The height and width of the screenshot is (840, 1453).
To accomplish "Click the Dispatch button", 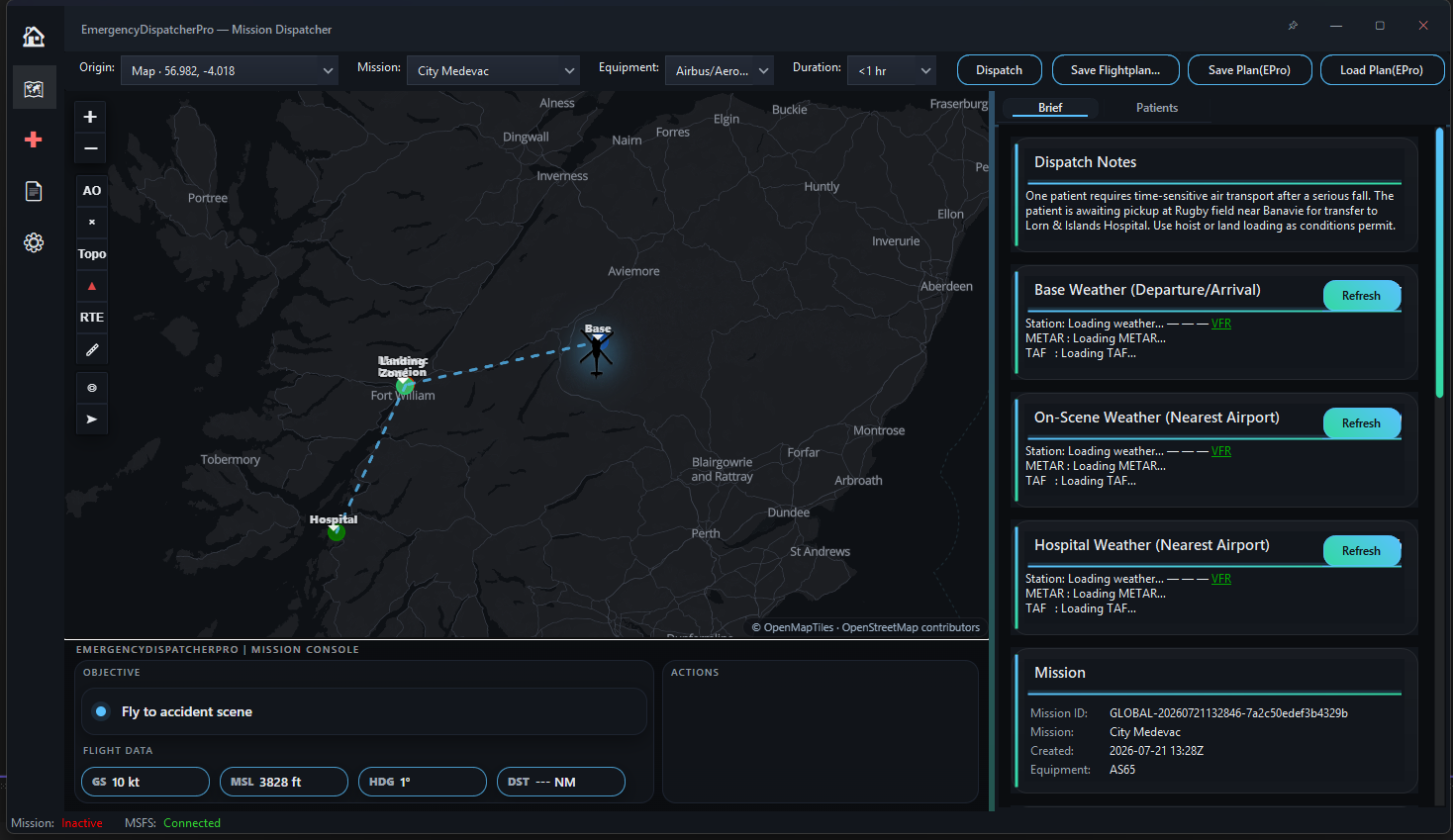I will 1000,70.
